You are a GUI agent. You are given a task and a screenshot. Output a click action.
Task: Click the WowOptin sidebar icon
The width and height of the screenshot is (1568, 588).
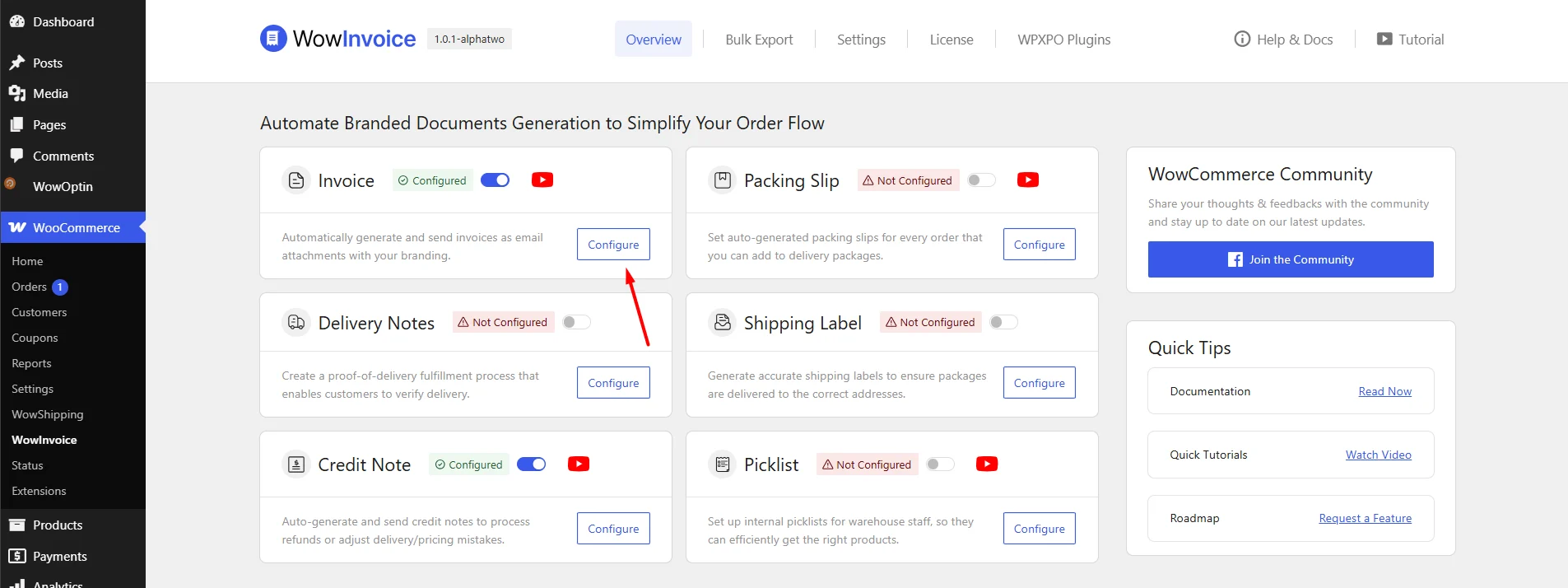pos(10,184)
